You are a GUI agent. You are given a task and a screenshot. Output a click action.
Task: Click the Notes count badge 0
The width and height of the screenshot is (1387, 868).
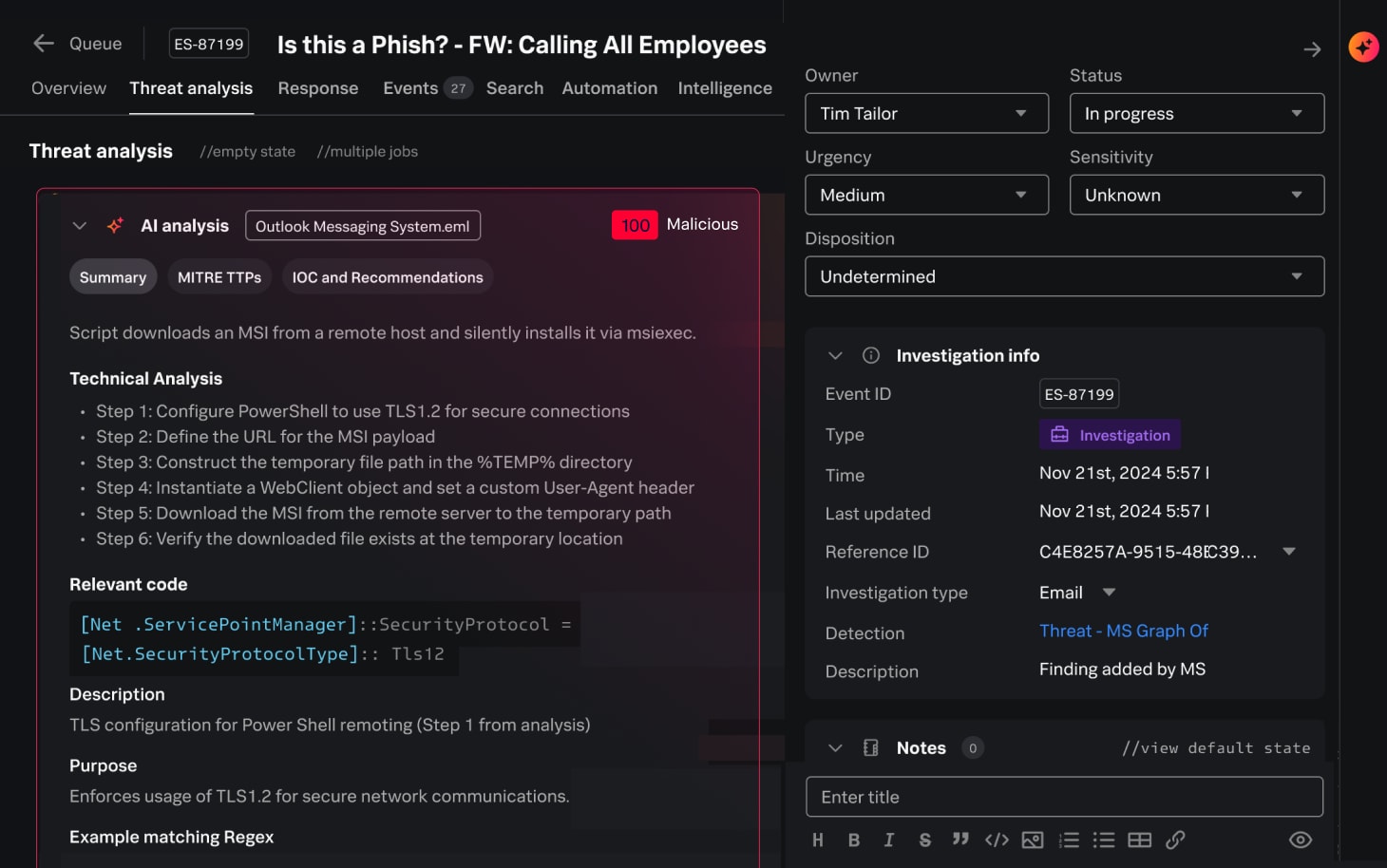point(973,748)
